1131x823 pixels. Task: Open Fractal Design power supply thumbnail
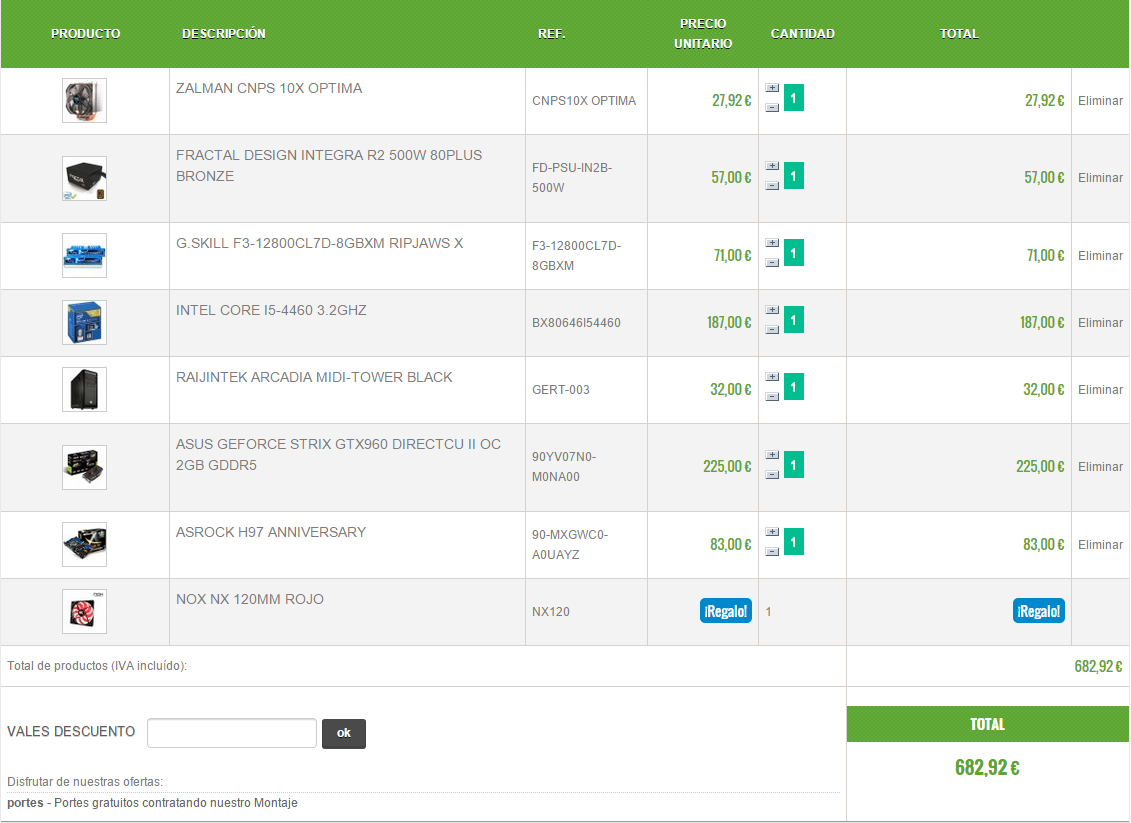pos(84,178)
